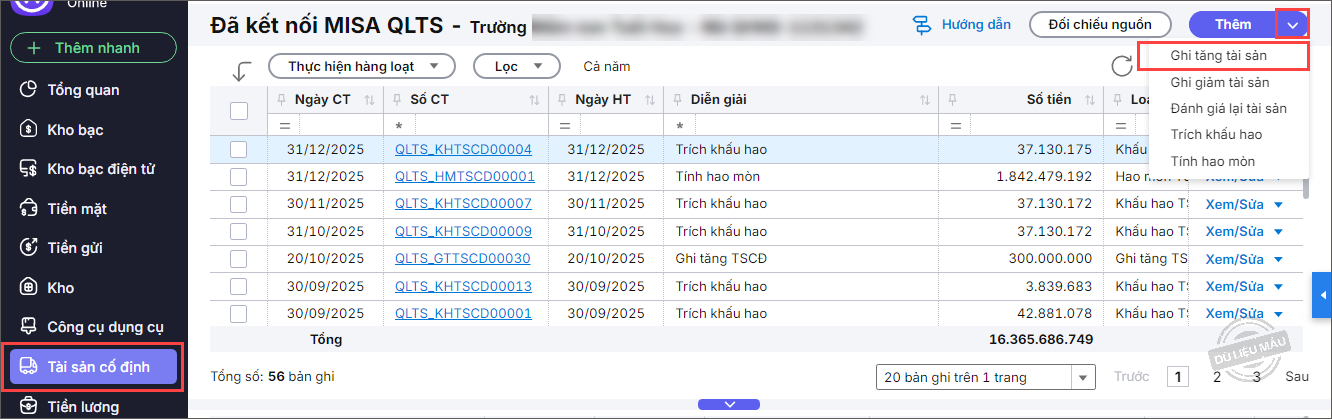The image size is (1332, 419).
Task: Click sort icon on Số CT column
Action: pyautogui.click(x=533, y=100)
